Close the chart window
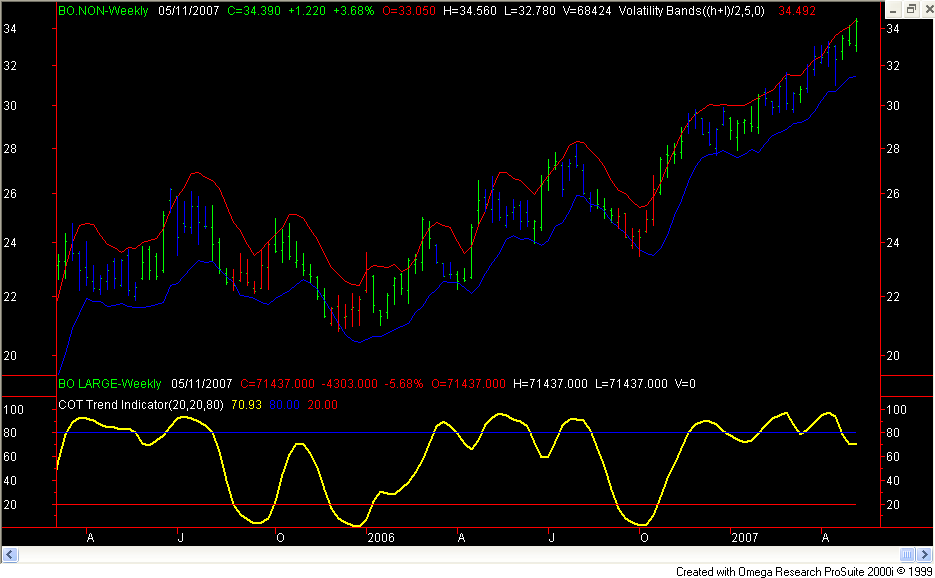The image size is (935, 578). click(x=928, y=10)
